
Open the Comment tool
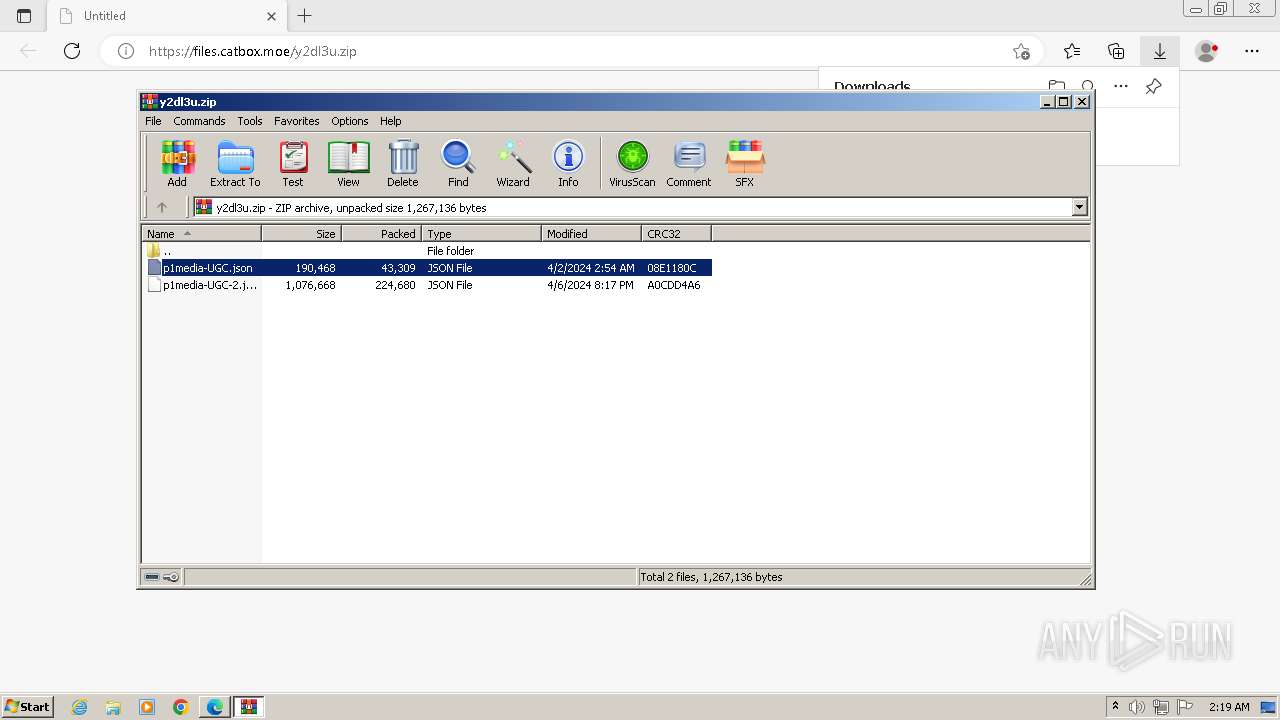[689, 163]
